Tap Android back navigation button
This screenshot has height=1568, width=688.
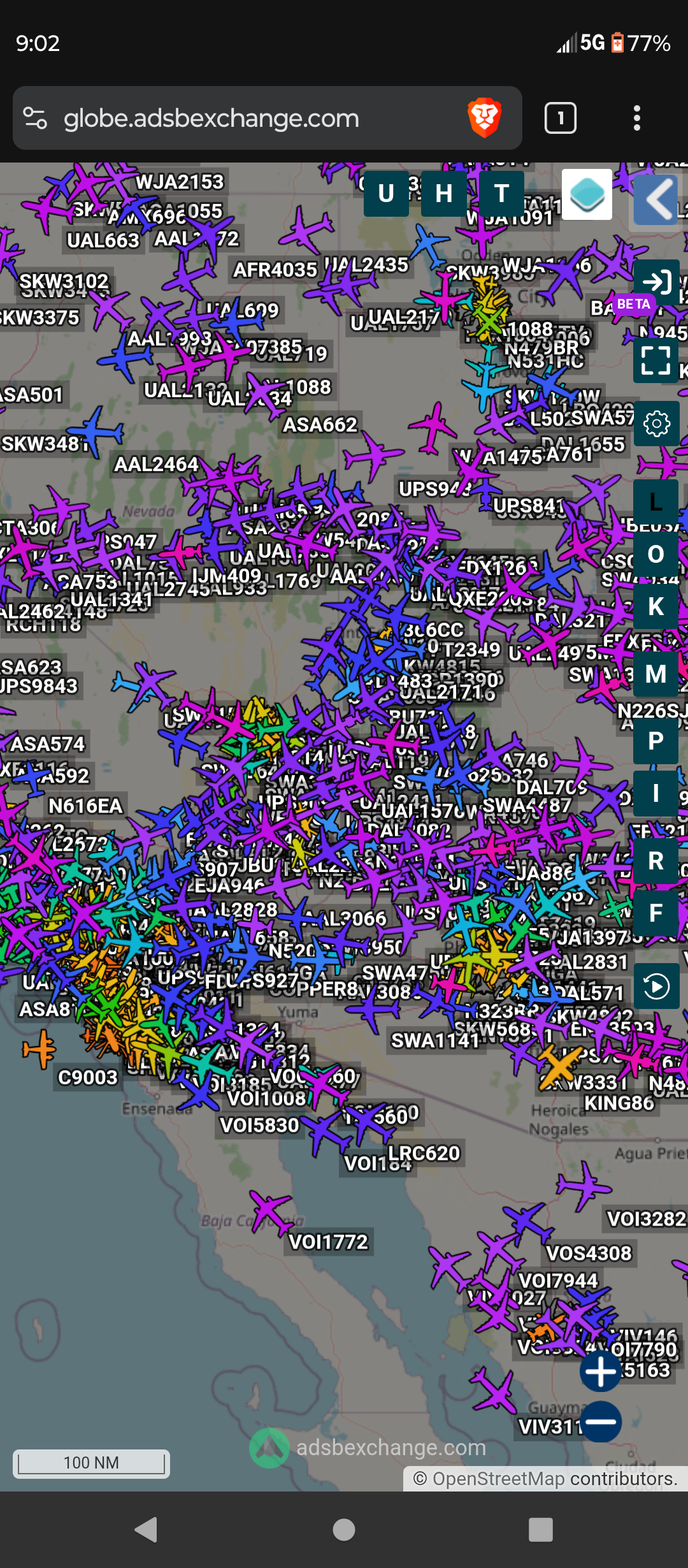tap(147, 1529)
